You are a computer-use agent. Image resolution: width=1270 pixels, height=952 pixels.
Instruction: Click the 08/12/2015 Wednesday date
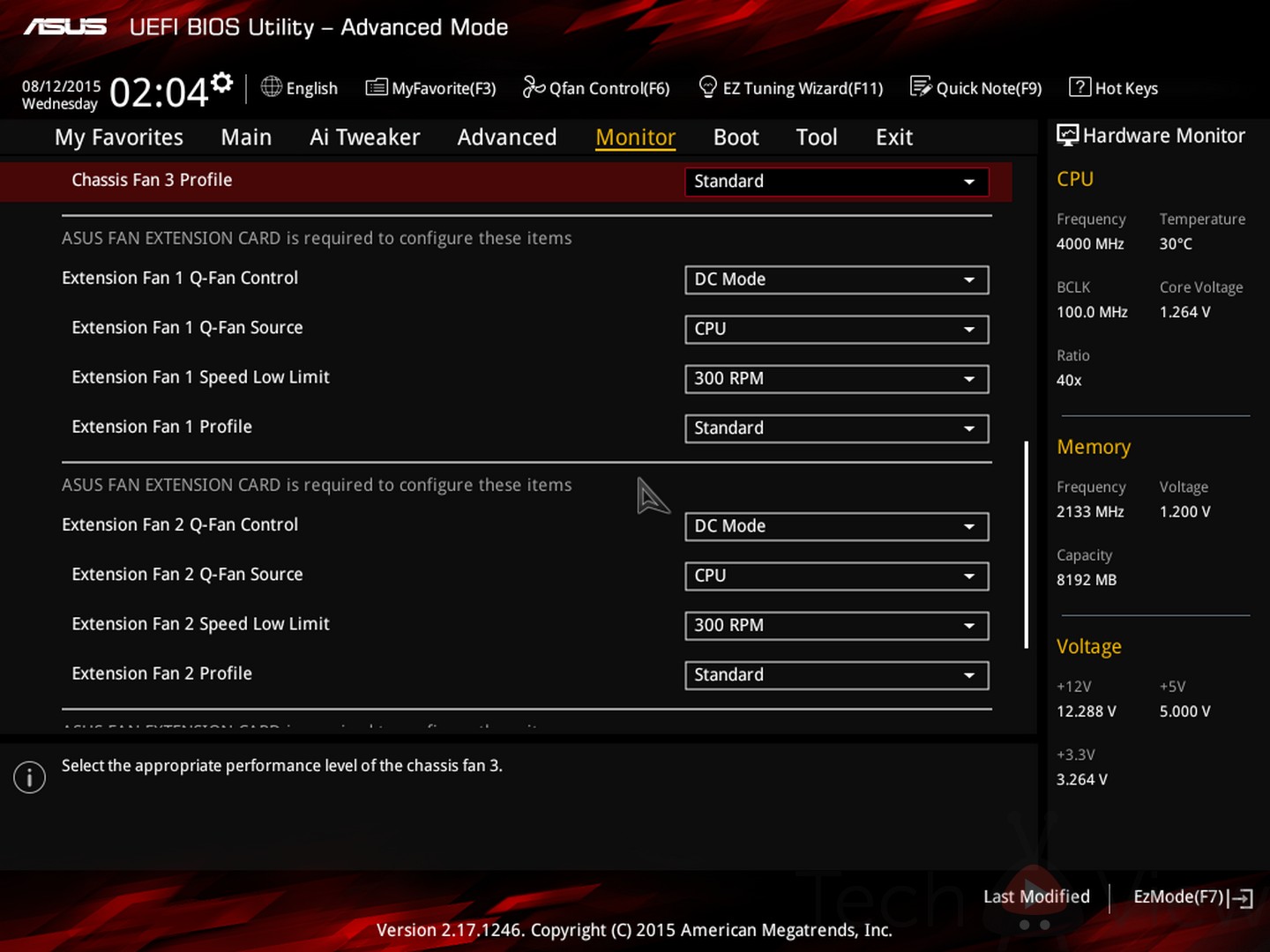61,94
